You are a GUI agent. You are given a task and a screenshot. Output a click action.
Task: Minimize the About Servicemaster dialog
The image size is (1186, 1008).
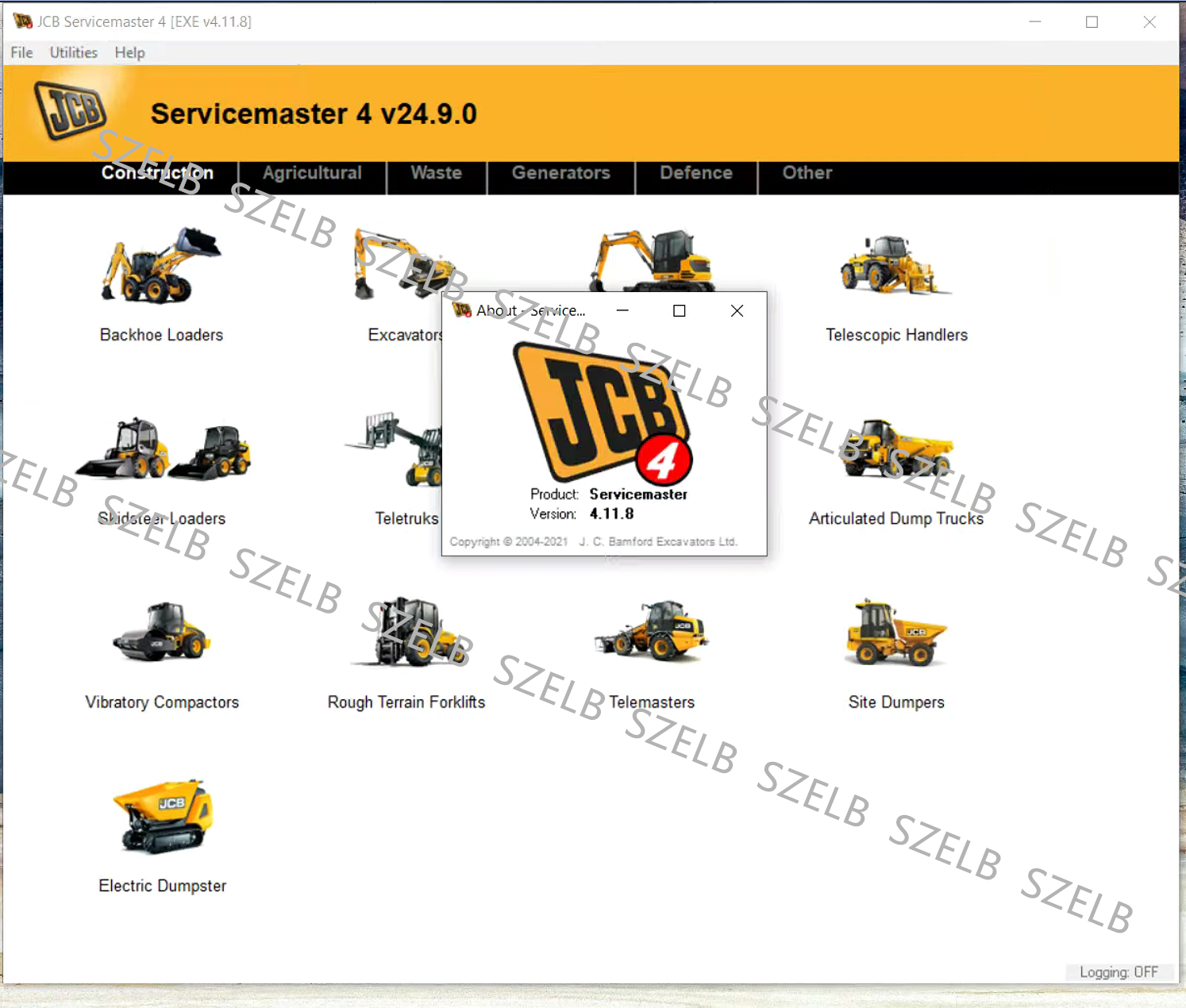pyautogui.click(x=622, y=310)
